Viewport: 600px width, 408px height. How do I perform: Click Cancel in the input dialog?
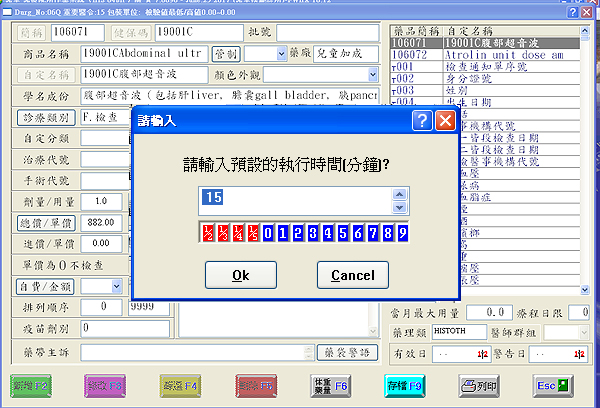352,275
